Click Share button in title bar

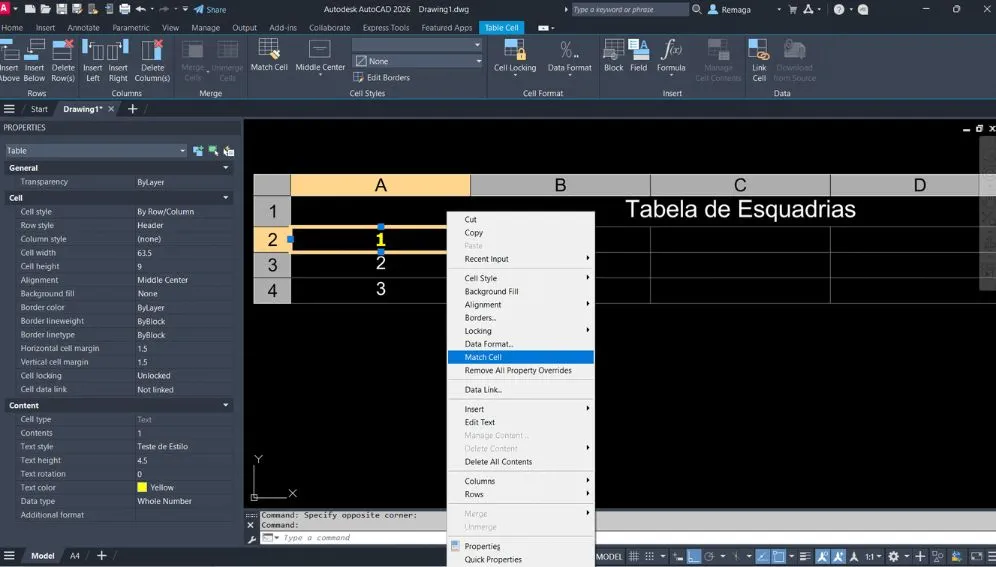tap(210, 9)
